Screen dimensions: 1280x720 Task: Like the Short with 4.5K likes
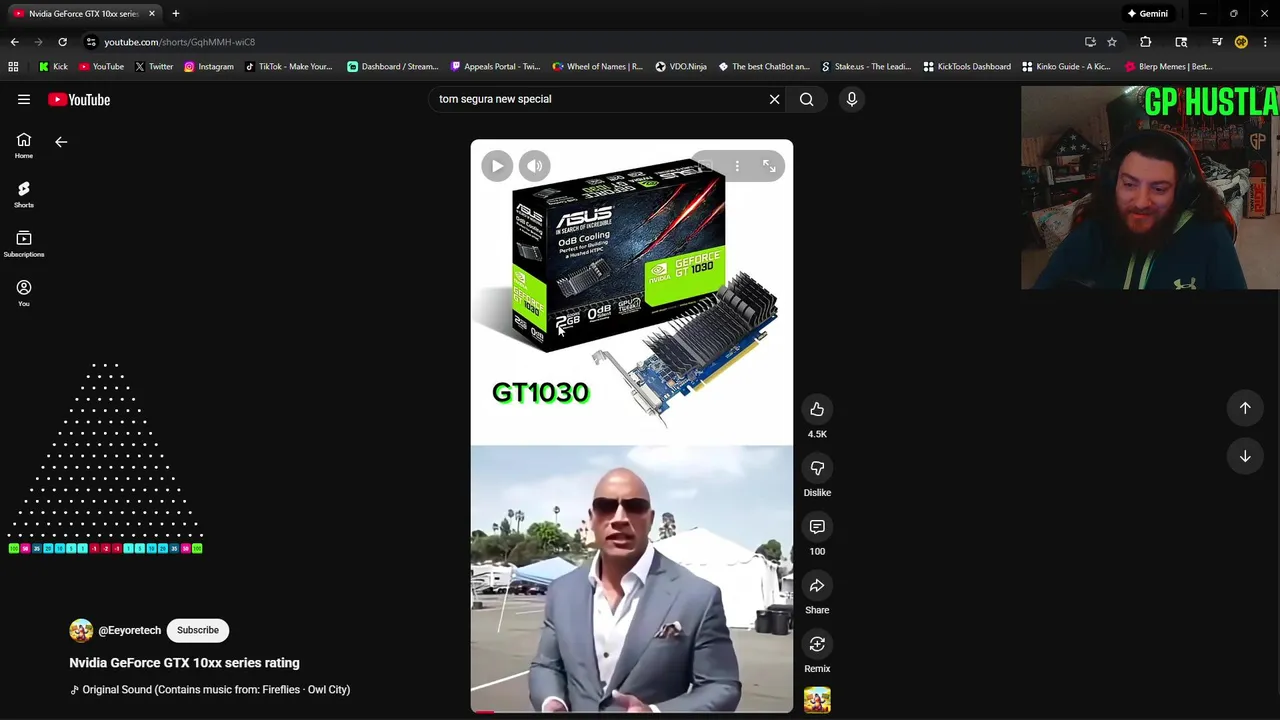(x=817, y=409)
